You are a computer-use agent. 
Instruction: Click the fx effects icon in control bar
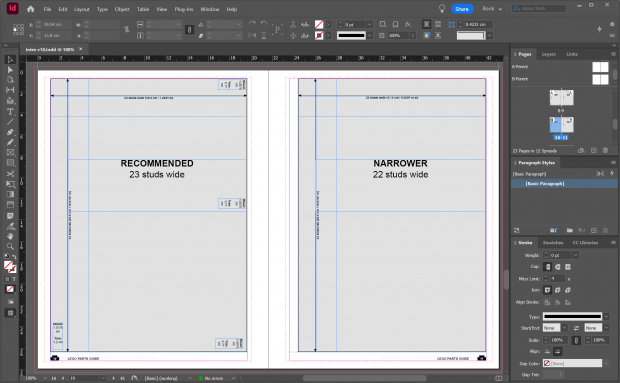[x=408, y=25]
